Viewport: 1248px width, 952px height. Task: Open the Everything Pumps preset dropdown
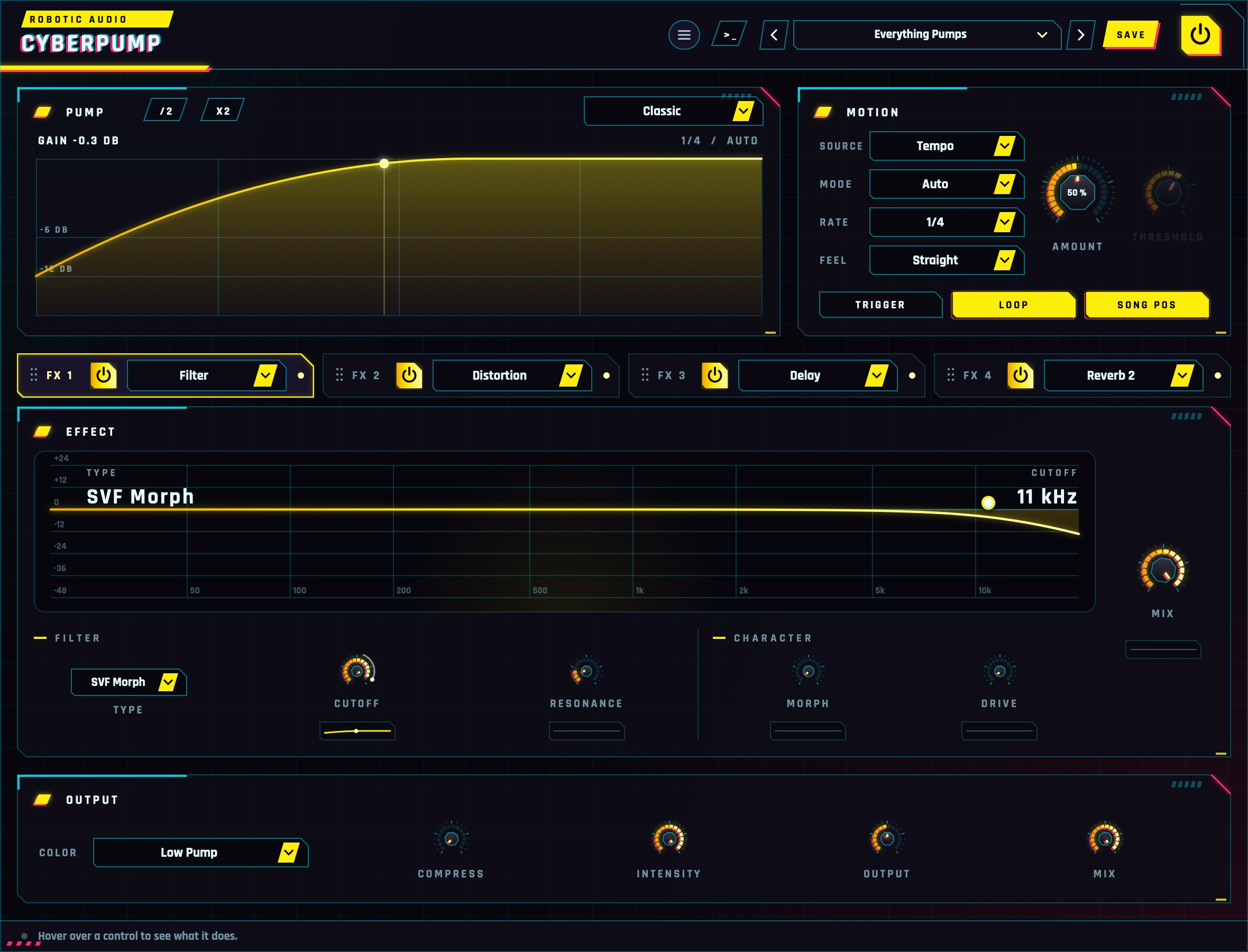[927, 35]
